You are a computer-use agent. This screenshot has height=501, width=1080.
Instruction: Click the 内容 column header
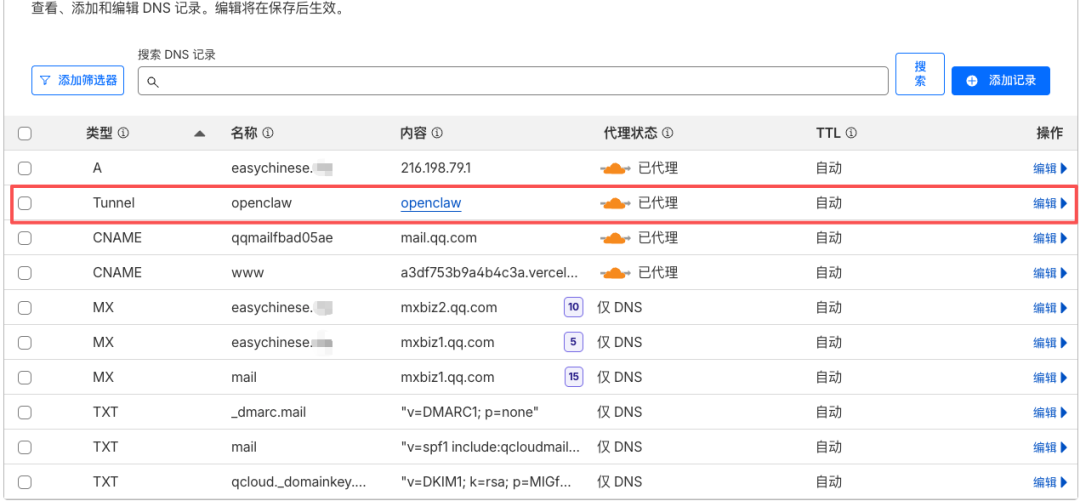coord(414,133)
